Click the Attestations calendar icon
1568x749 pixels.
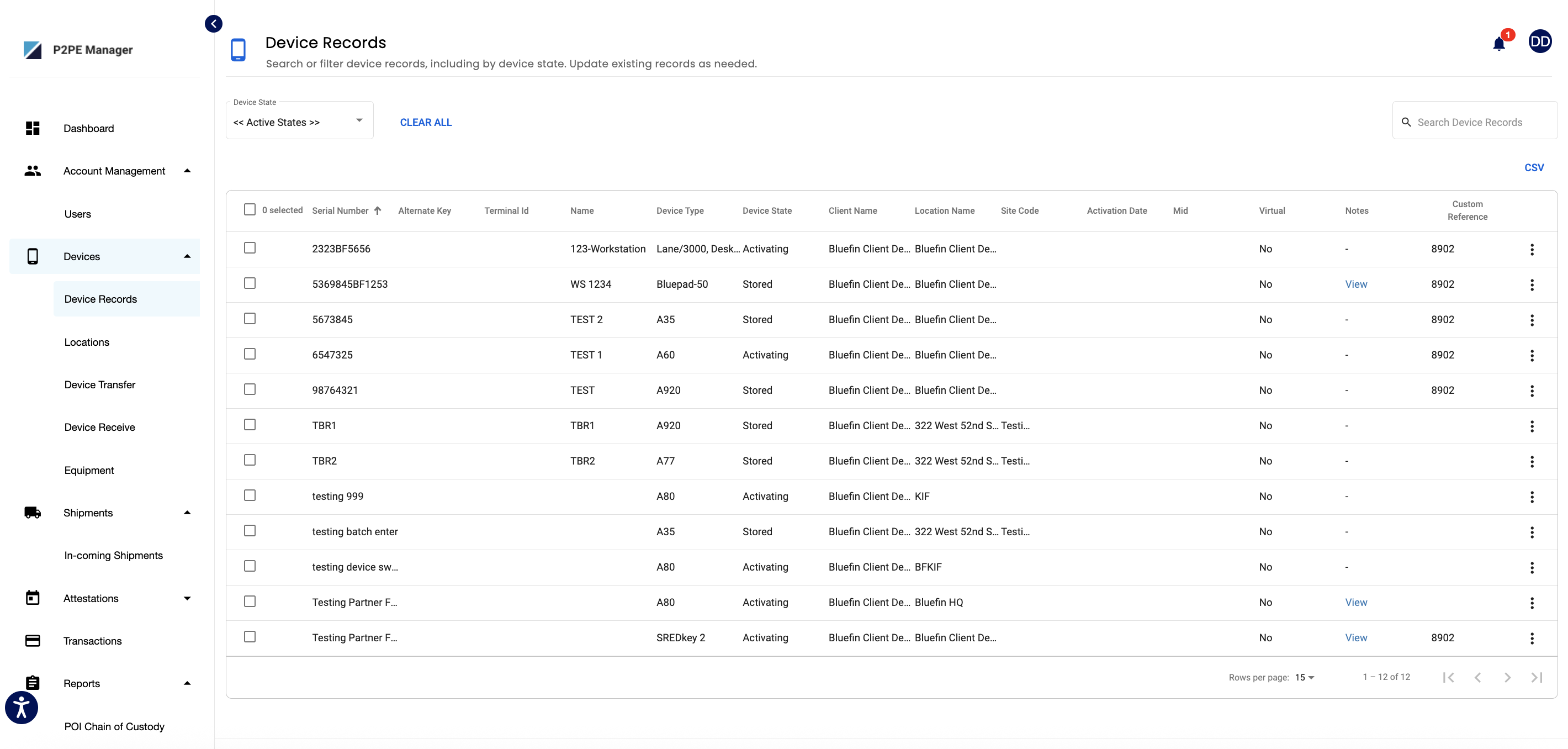(x=33, y=598)
